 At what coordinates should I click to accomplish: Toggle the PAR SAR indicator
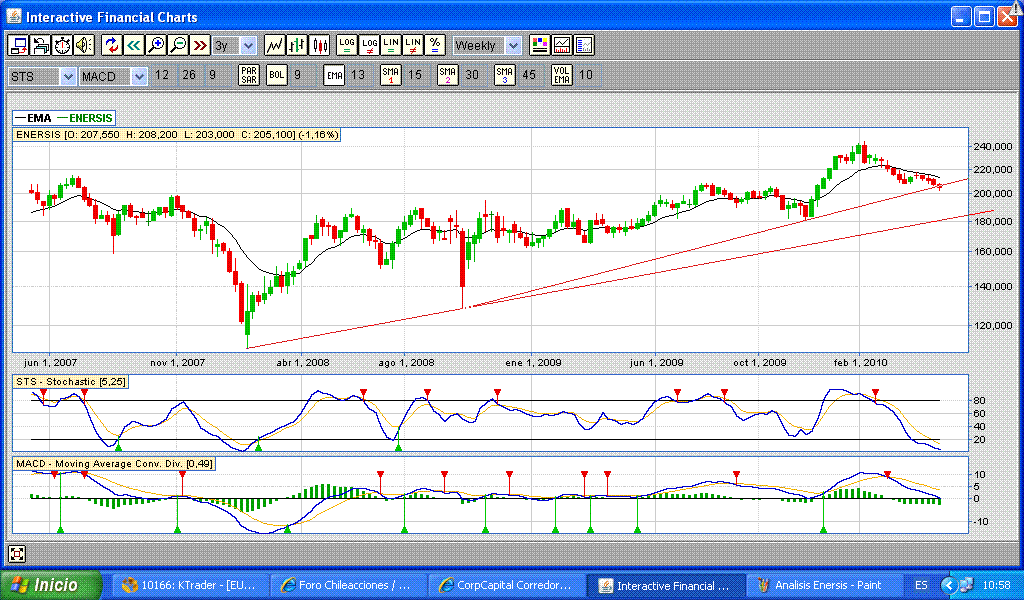tap(249, 75)
